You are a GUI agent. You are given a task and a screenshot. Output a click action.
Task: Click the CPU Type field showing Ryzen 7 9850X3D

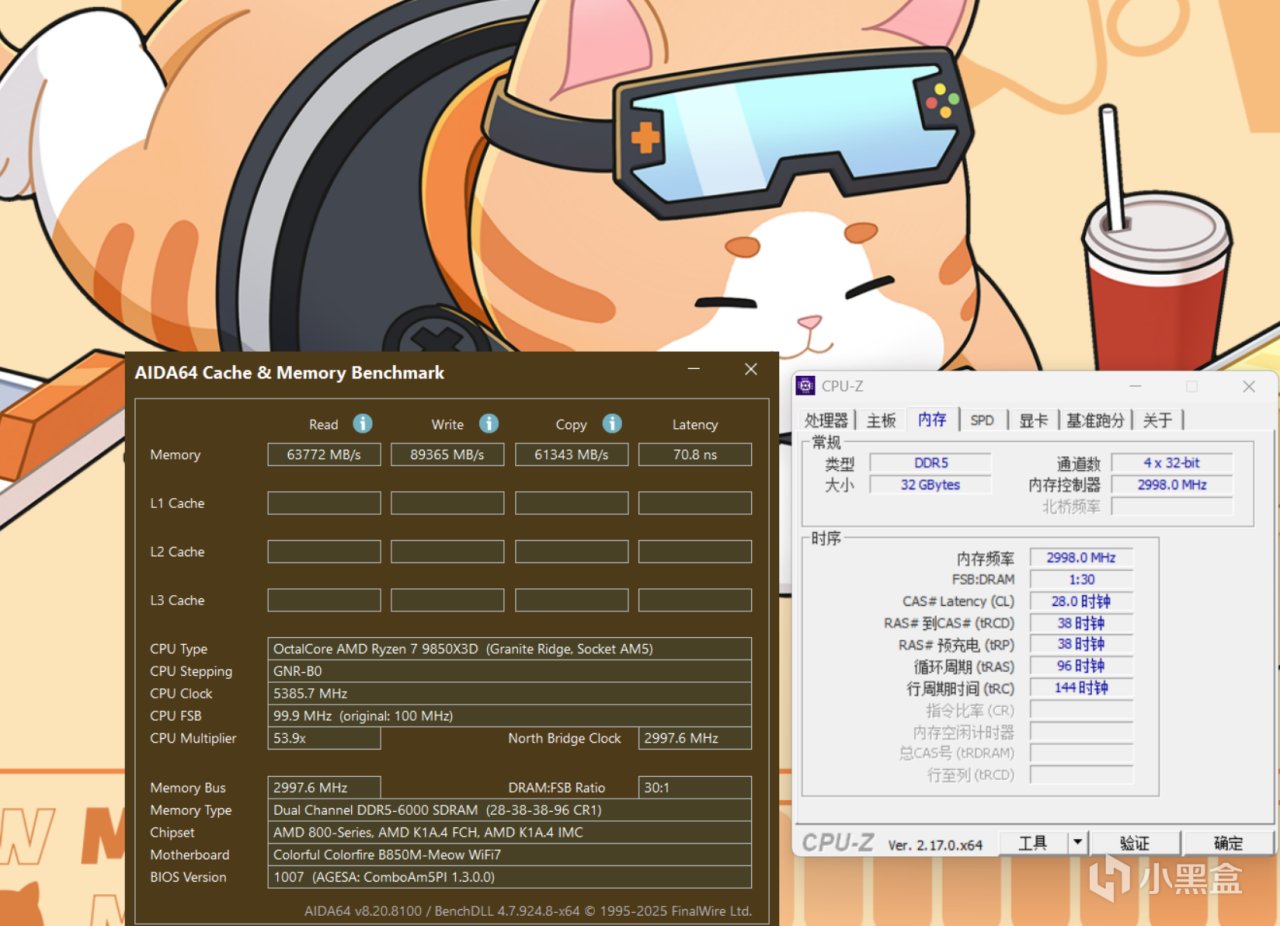tap(510, 649)
